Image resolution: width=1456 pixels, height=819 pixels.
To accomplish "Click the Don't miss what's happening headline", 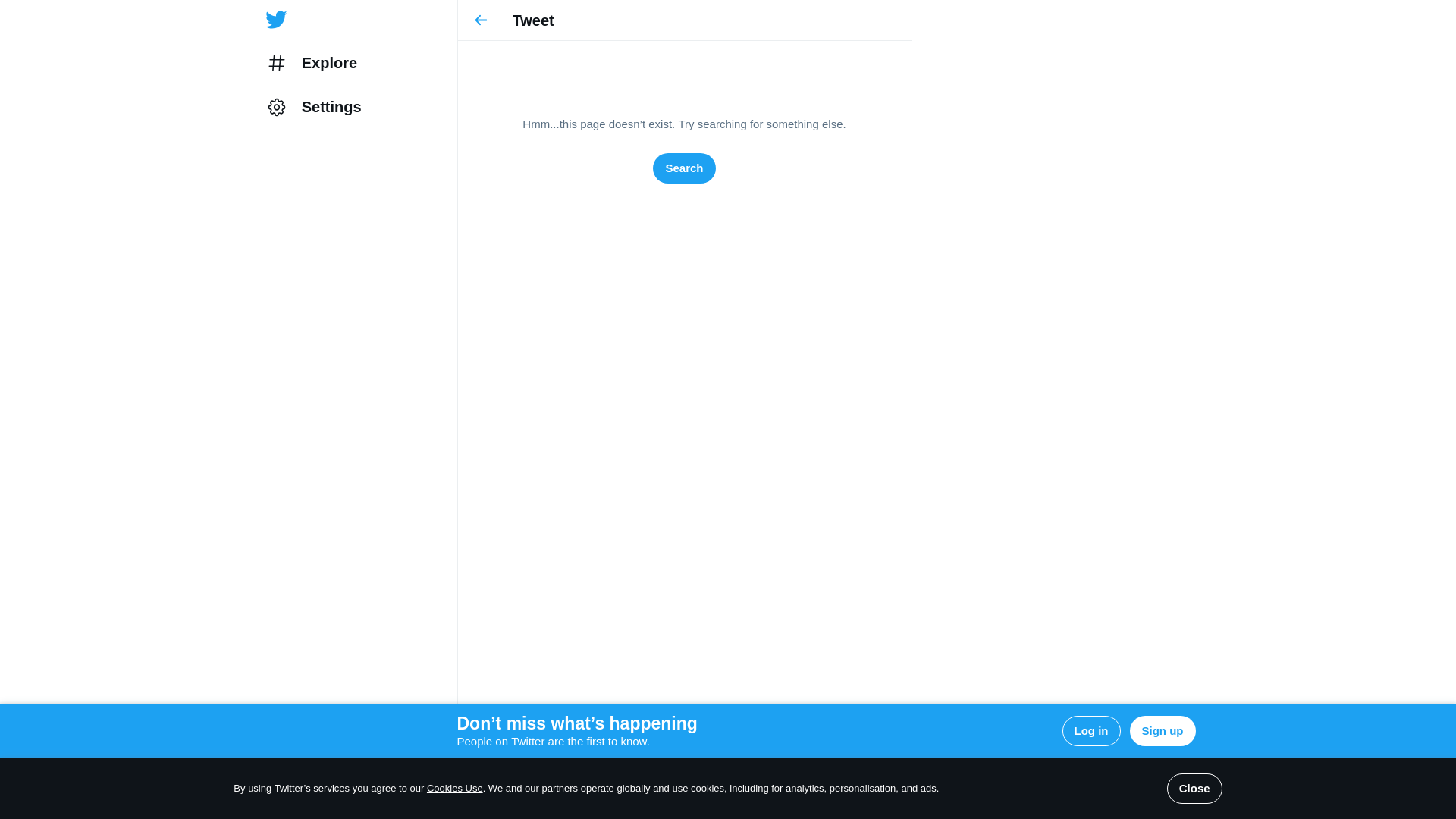I will click(576, 723).
